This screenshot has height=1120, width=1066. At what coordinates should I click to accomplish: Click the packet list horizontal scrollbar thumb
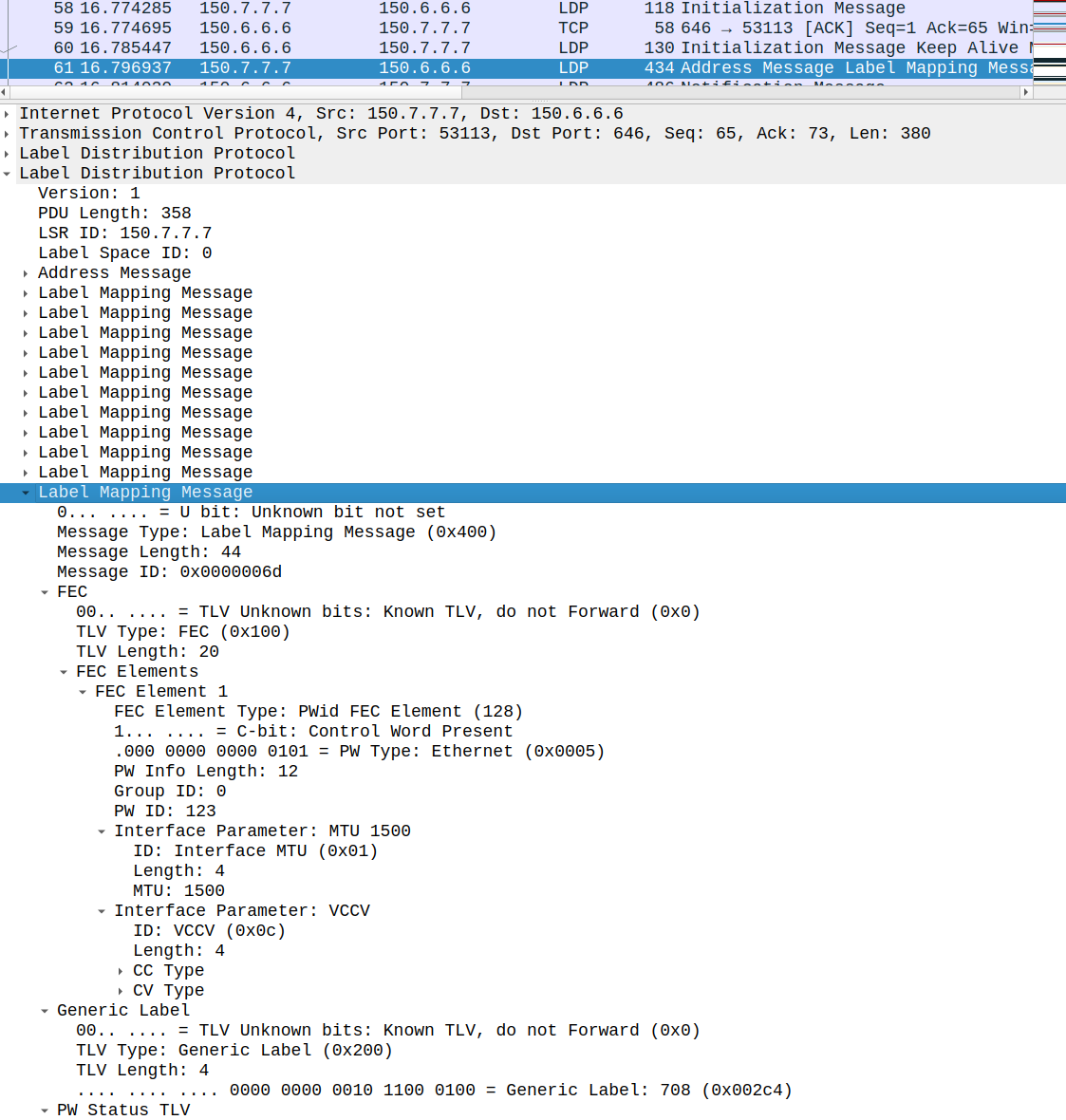235,92
